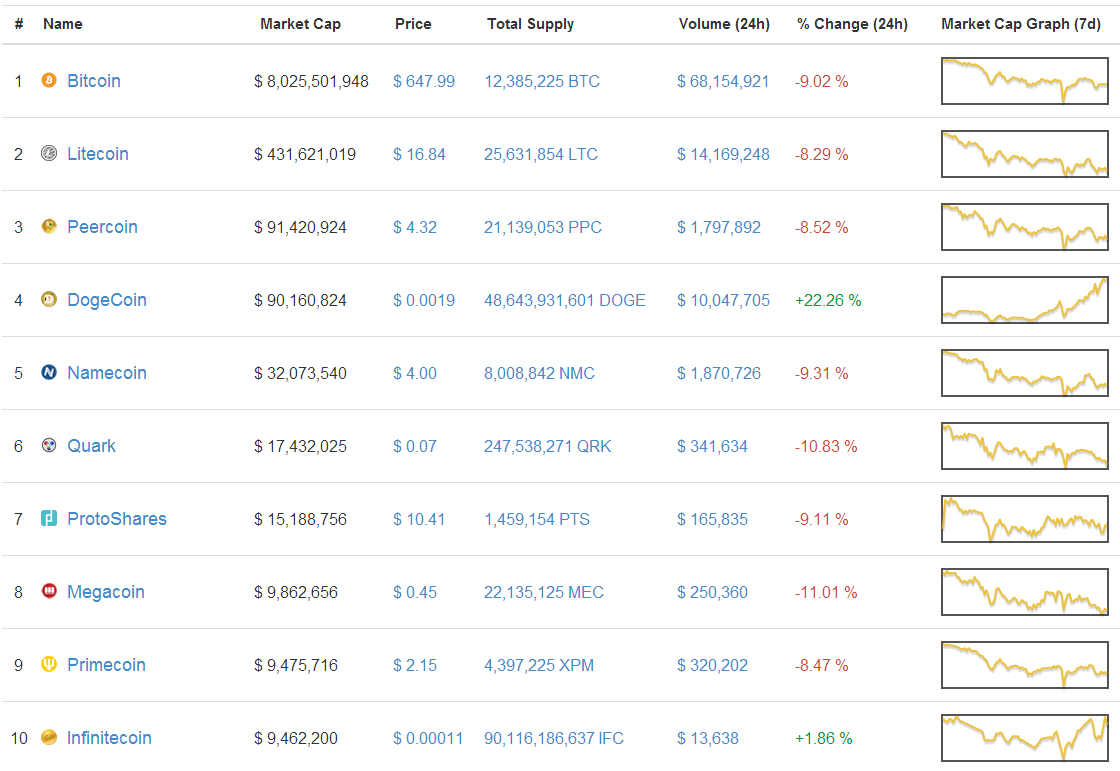Click the supply 12,385,225 BTC
Screen dimensions: 1120x771
point(542,81)
